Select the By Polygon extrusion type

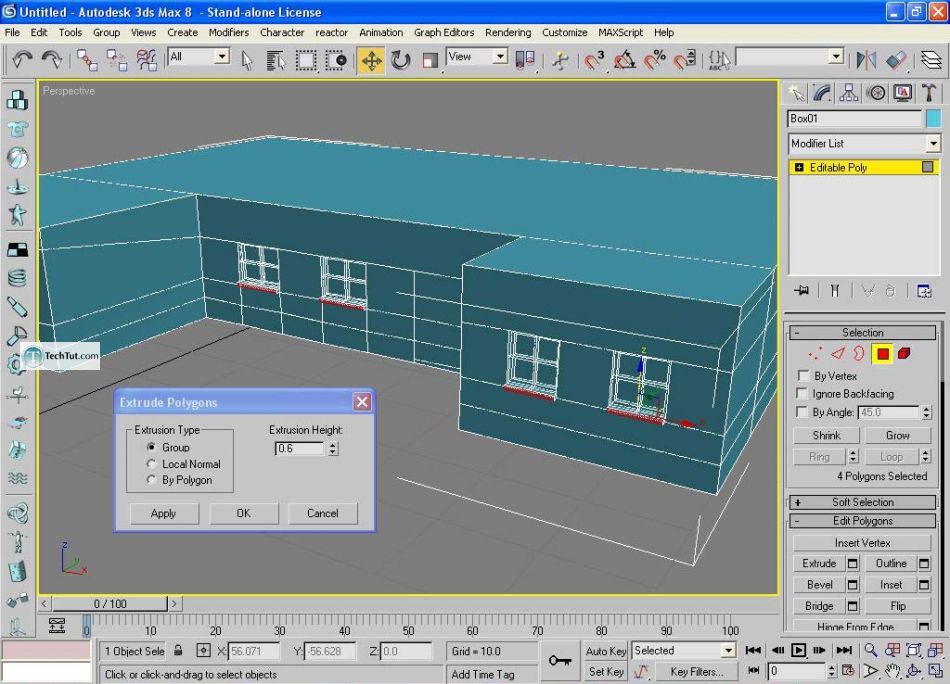151,479
